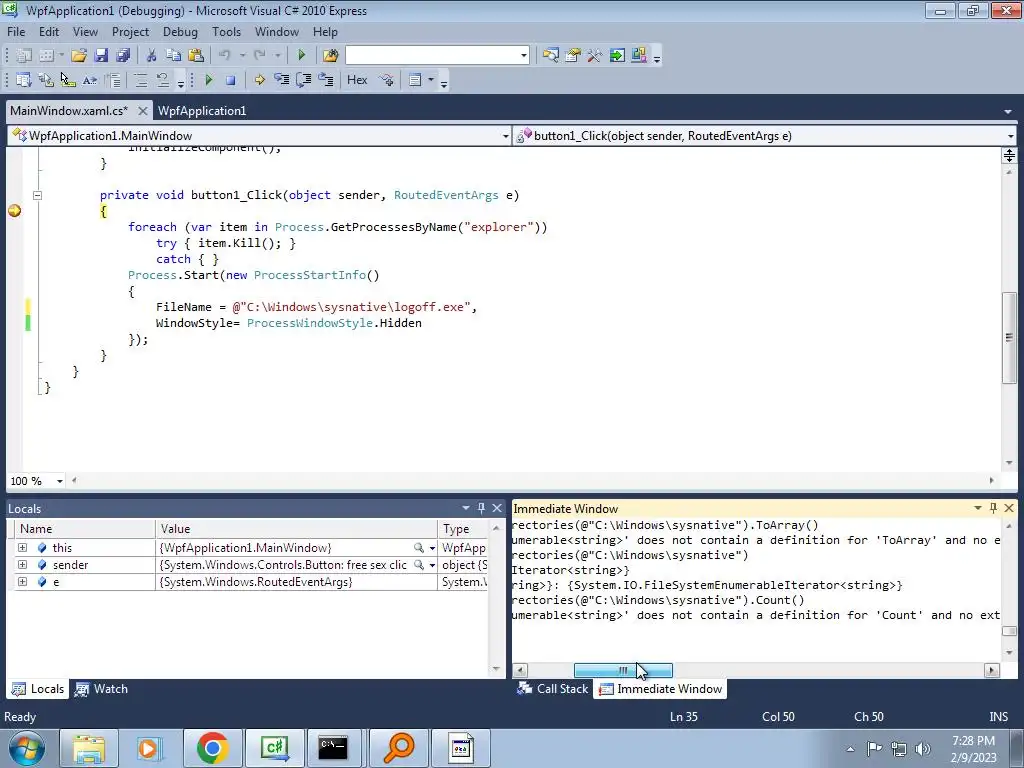Open the Undo history dropdown arrow
The image size is (1024, 768).
click(x=242, y=56)
